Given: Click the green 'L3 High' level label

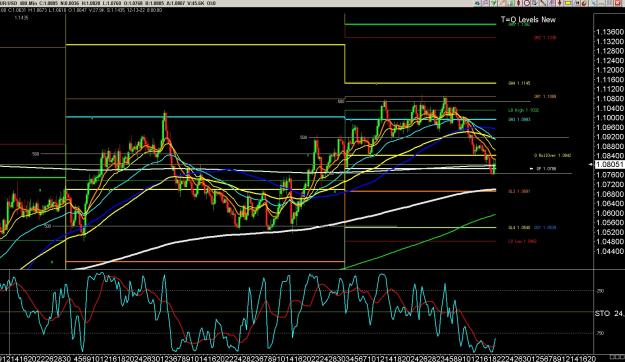Looking at the screenshot, I should click(x=524, y=110).
